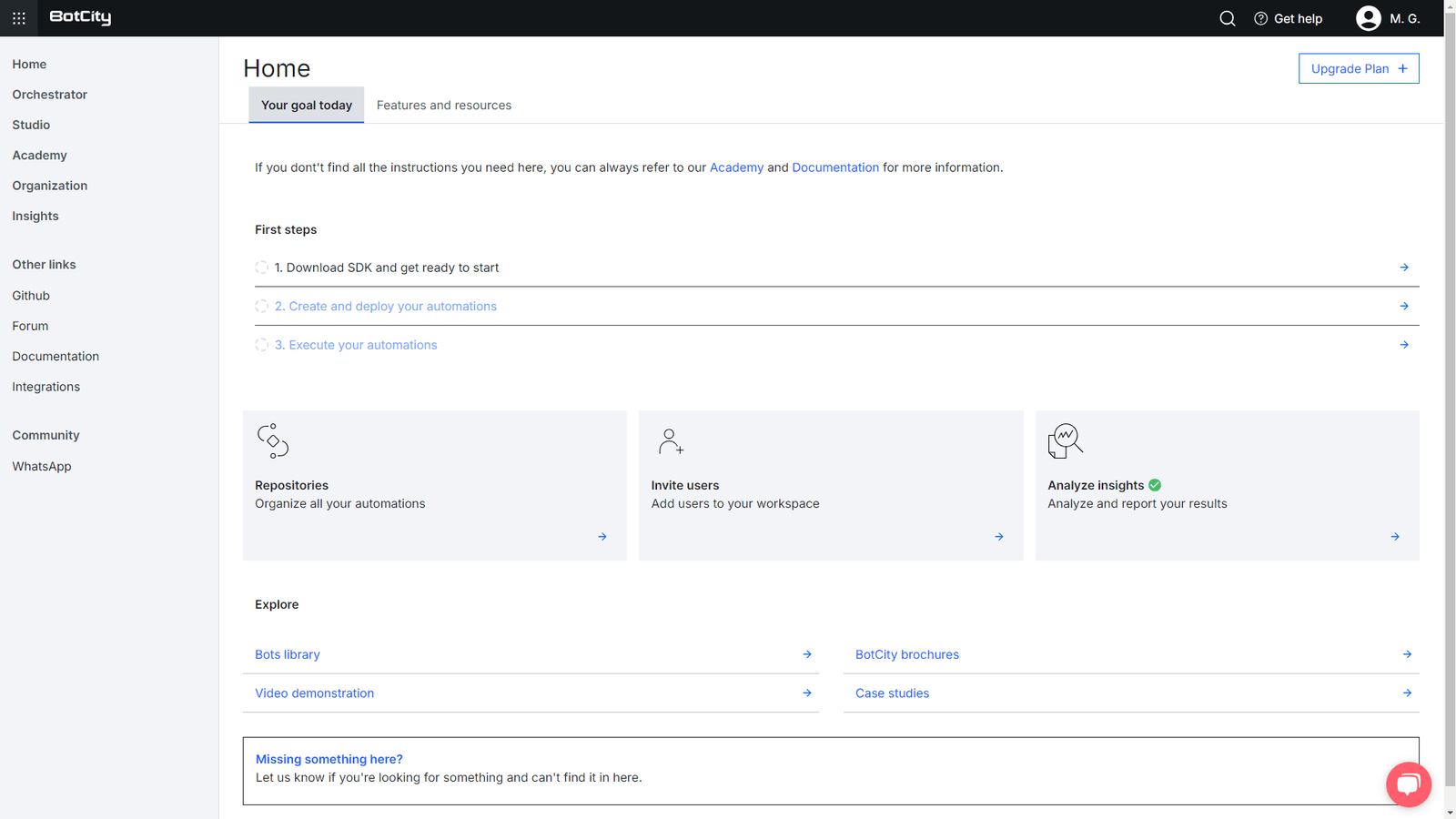1456x819 pixels.
Task: Open Forum link in sidebar
Action: pos(30,326)
